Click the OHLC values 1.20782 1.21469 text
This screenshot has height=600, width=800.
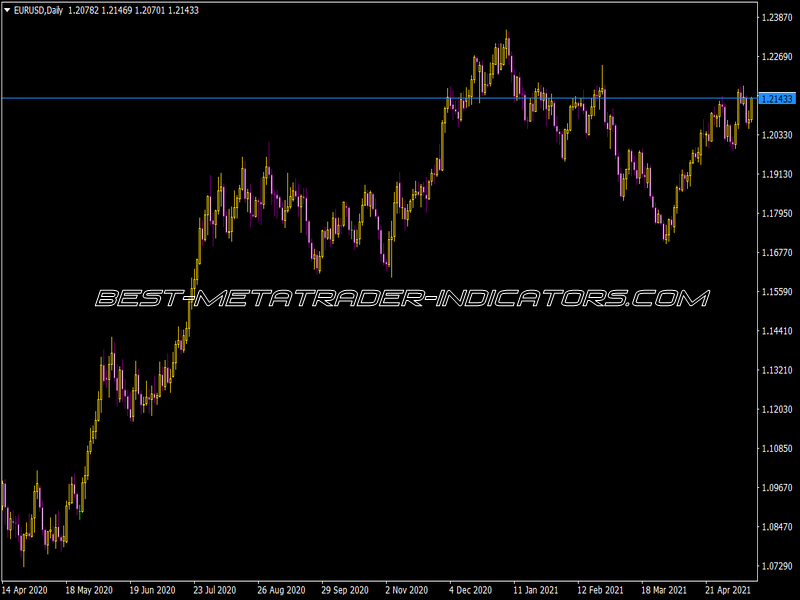click(x=100, y=10)
